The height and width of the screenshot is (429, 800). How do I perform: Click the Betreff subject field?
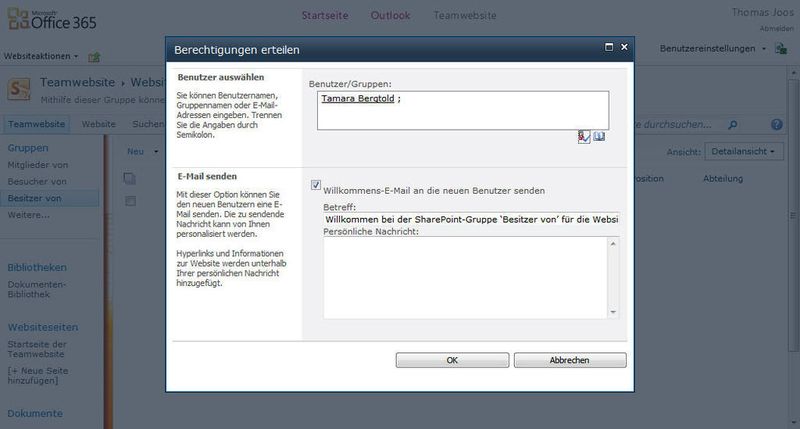pos(471,219)
